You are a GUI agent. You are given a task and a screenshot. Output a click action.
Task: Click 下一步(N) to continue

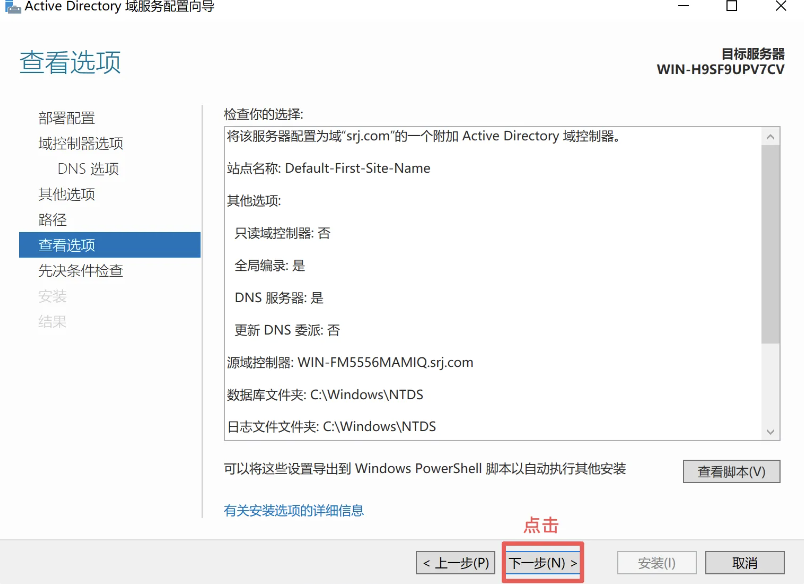(543, 563)
